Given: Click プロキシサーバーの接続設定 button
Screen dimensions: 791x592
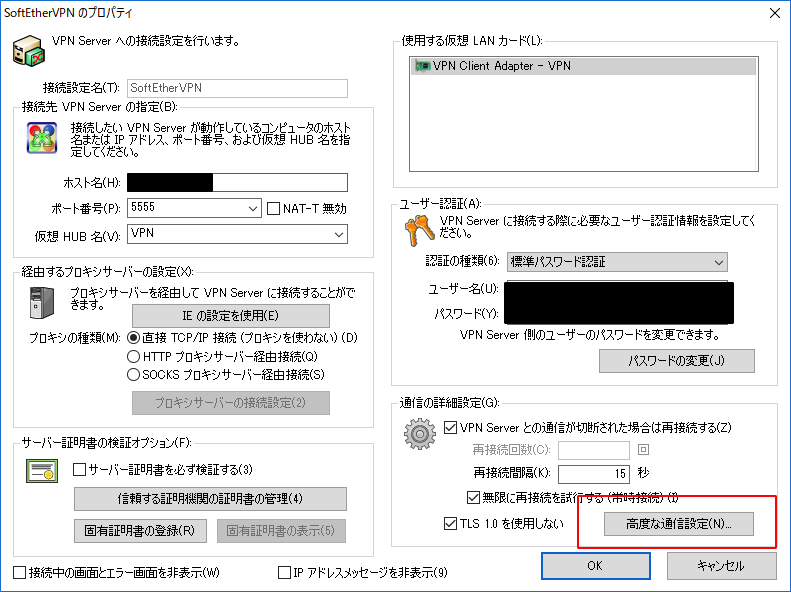Looking at the screenshot, I should (x=231, y=403).
